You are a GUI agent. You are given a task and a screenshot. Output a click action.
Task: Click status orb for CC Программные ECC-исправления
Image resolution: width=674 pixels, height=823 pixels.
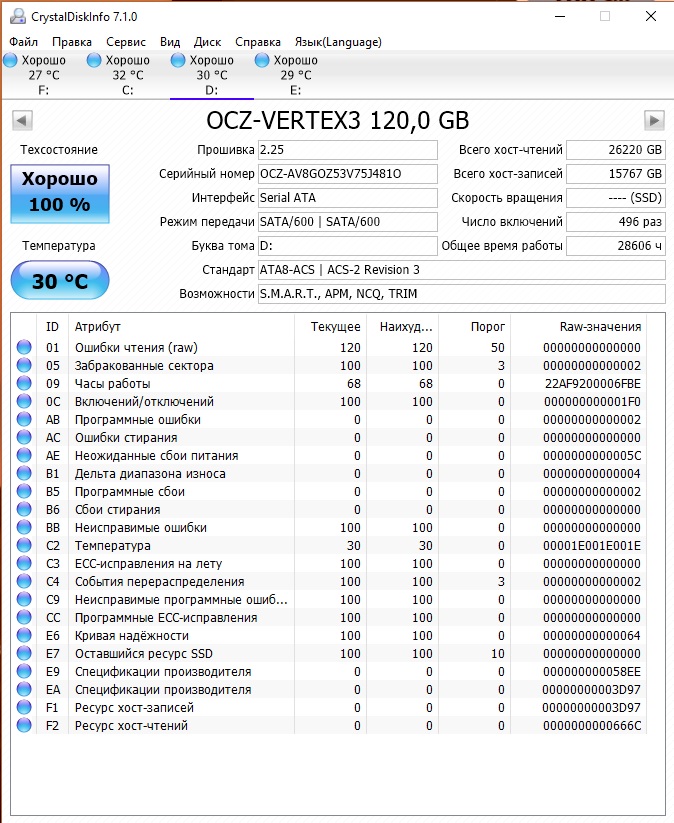(x=24, y=617)
